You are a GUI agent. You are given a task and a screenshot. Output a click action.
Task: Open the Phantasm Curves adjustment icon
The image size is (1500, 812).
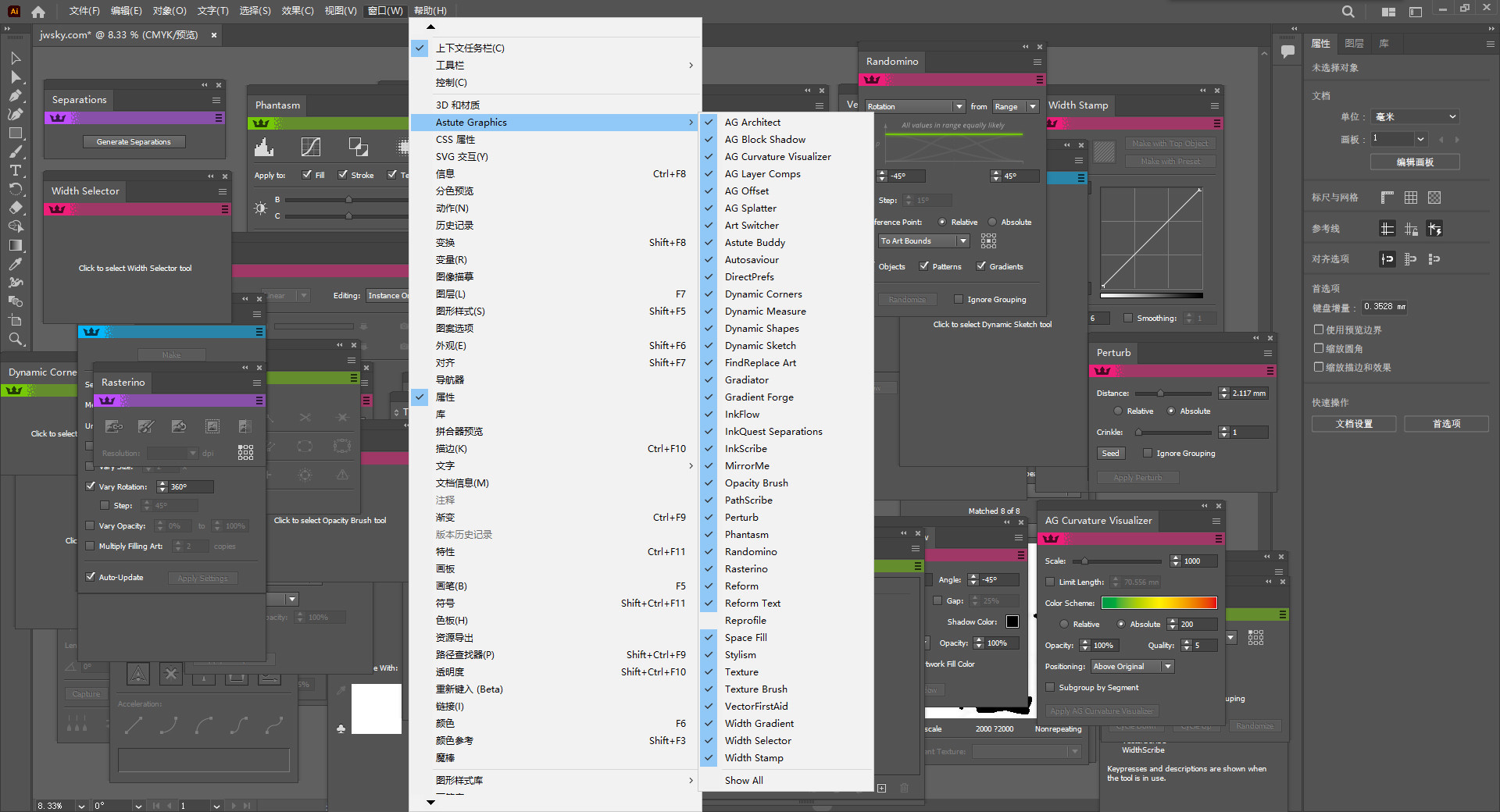pos(310,146)
